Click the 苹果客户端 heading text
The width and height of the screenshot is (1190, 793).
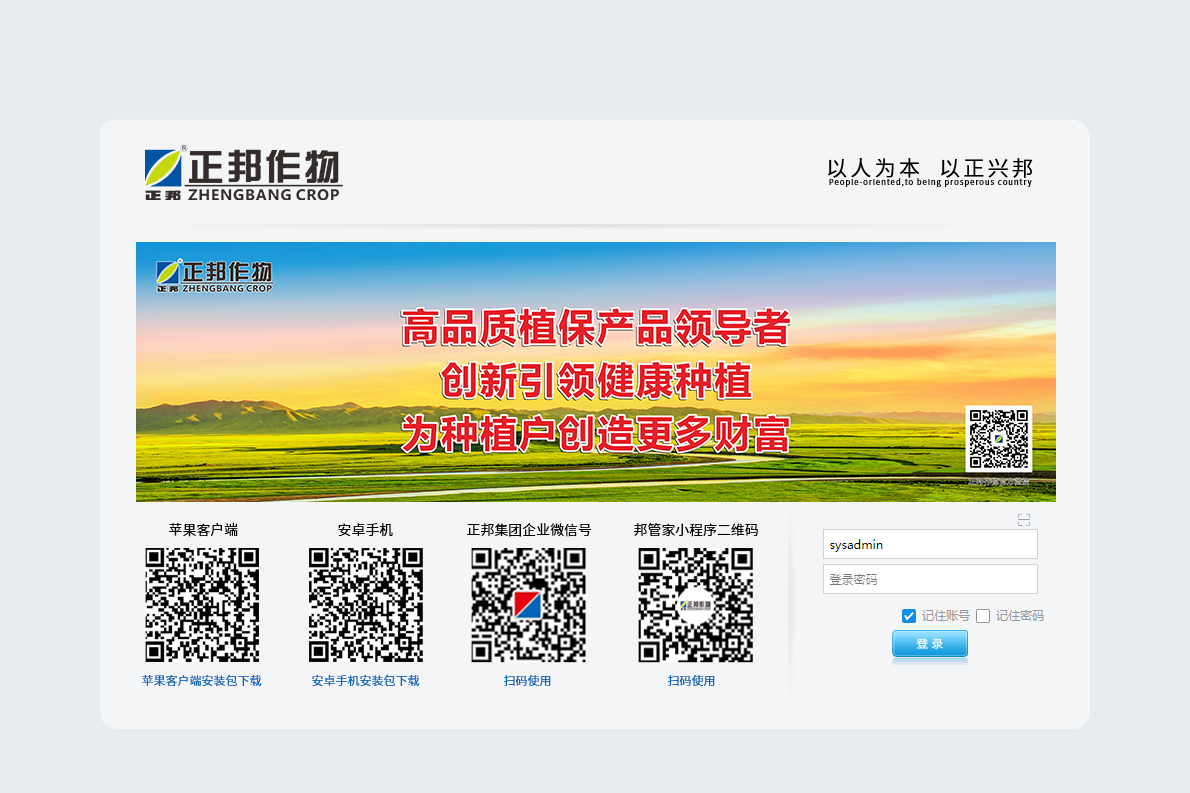click(x=203, y=530)
